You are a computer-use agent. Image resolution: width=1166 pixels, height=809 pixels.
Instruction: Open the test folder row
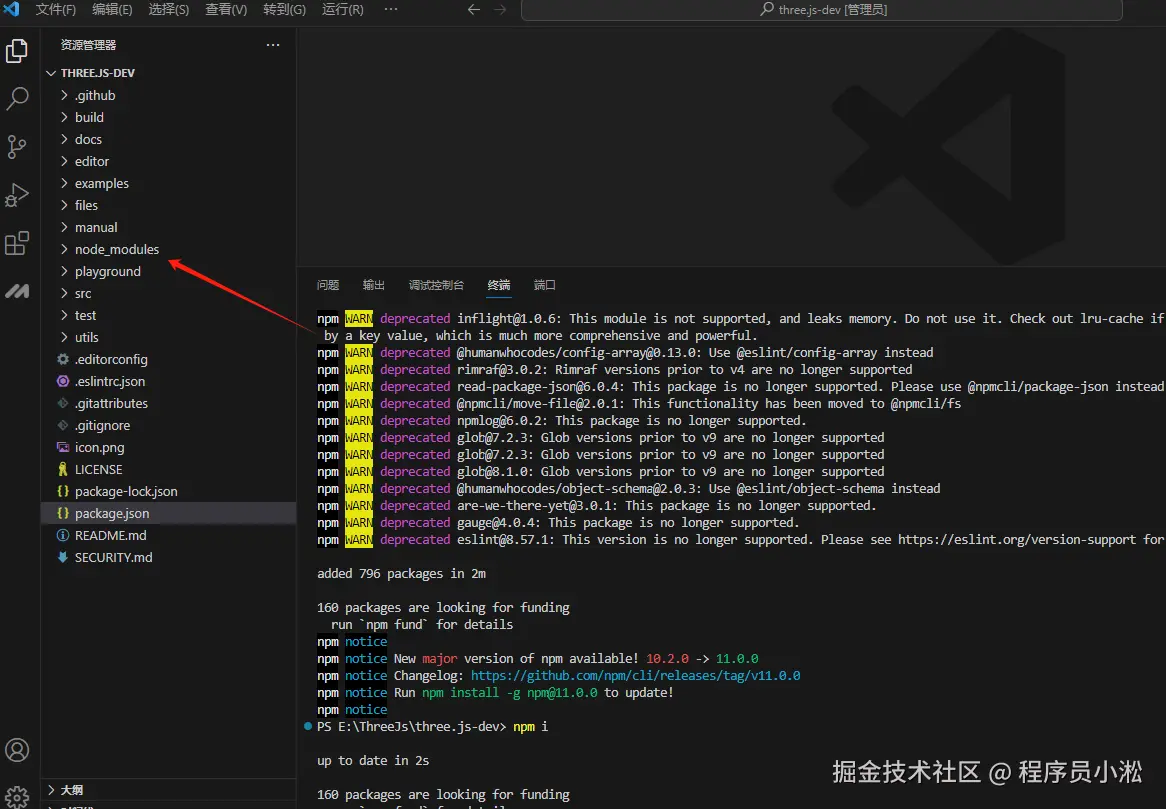pos(169,315)
